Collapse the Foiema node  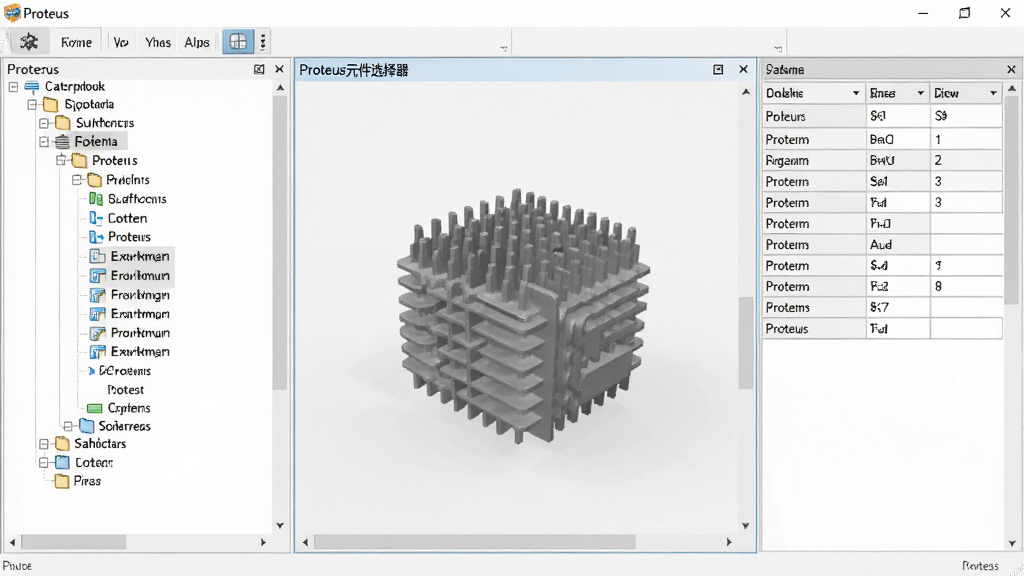[44, 142]
